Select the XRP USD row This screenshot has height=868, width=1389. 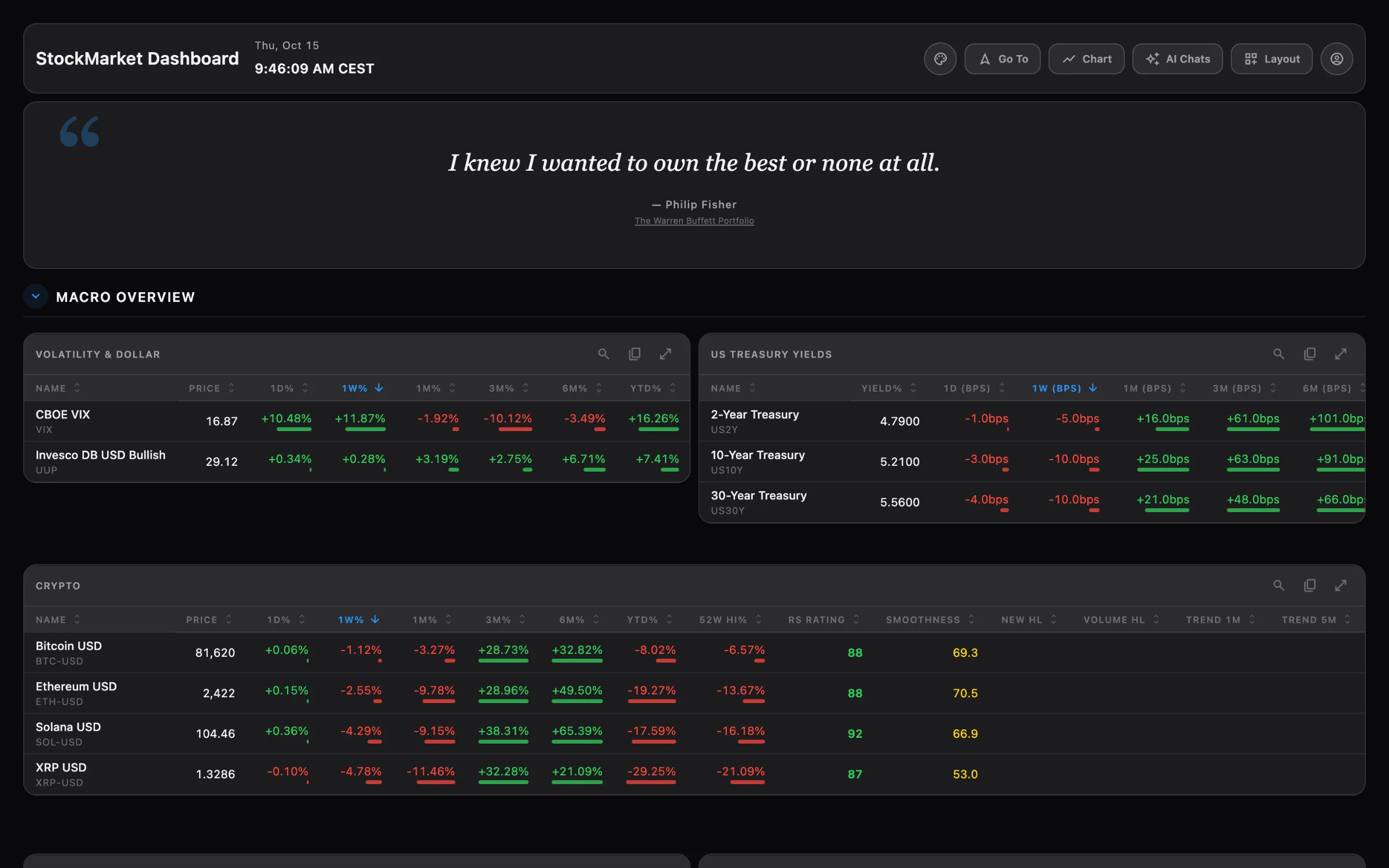tap(694, 774)
